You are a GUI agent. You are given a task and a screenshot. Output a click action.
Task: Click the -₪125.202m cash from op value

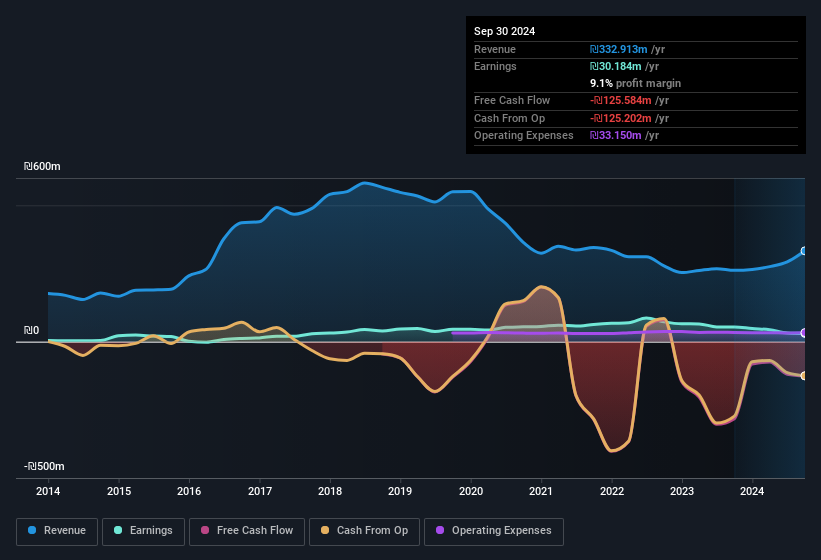(x=620, y=118)
